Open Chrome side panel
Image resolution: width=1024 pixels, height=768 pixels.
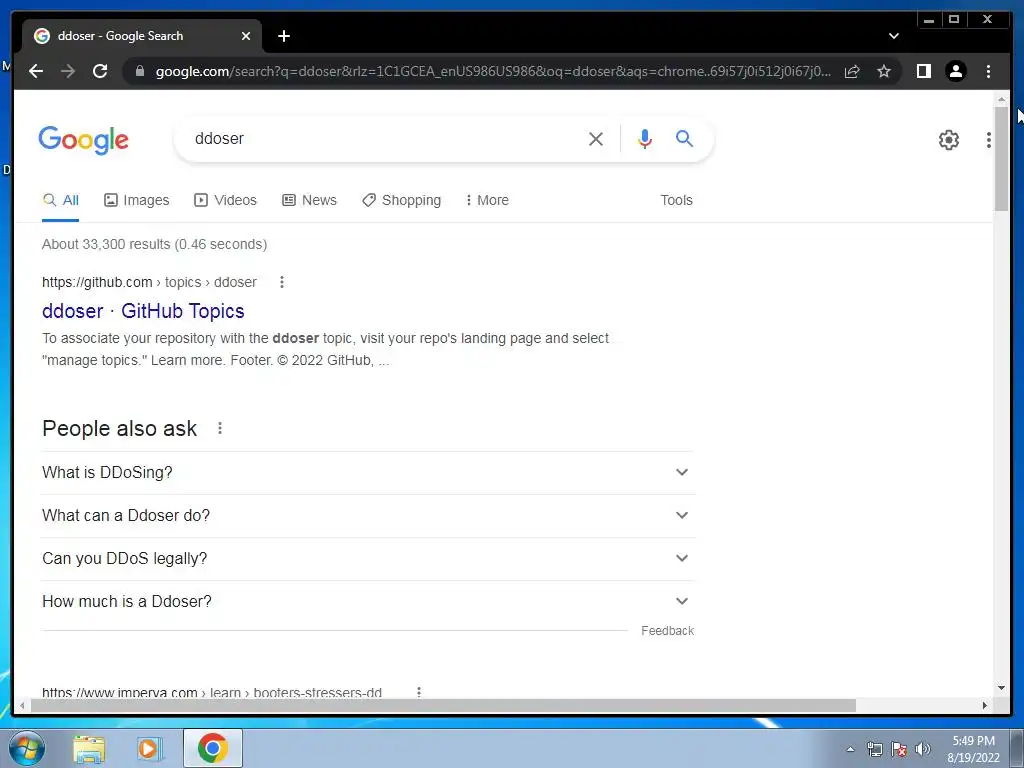[x=923, y=71]
